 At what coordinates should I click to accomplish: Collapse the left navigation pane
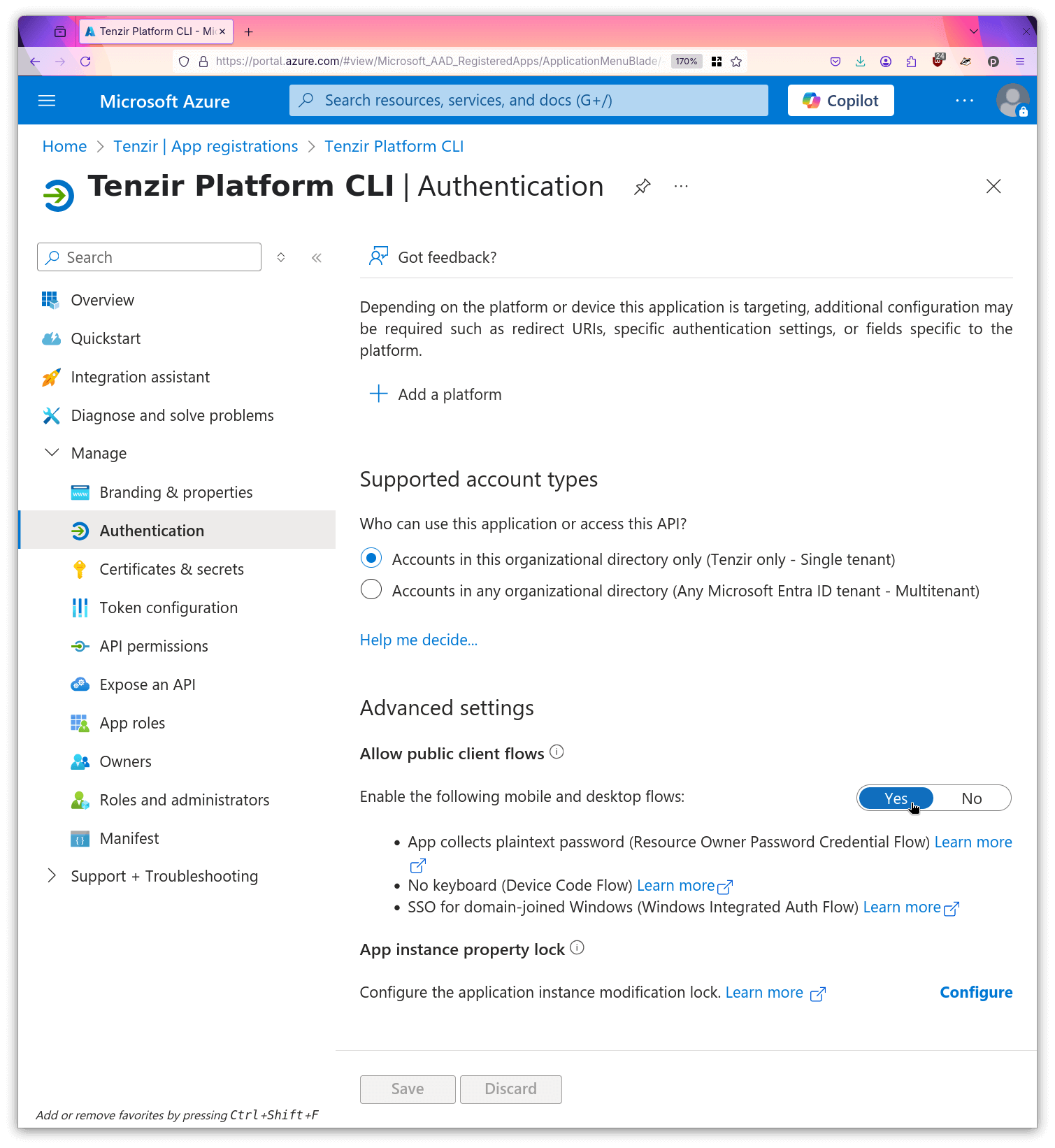316,257
